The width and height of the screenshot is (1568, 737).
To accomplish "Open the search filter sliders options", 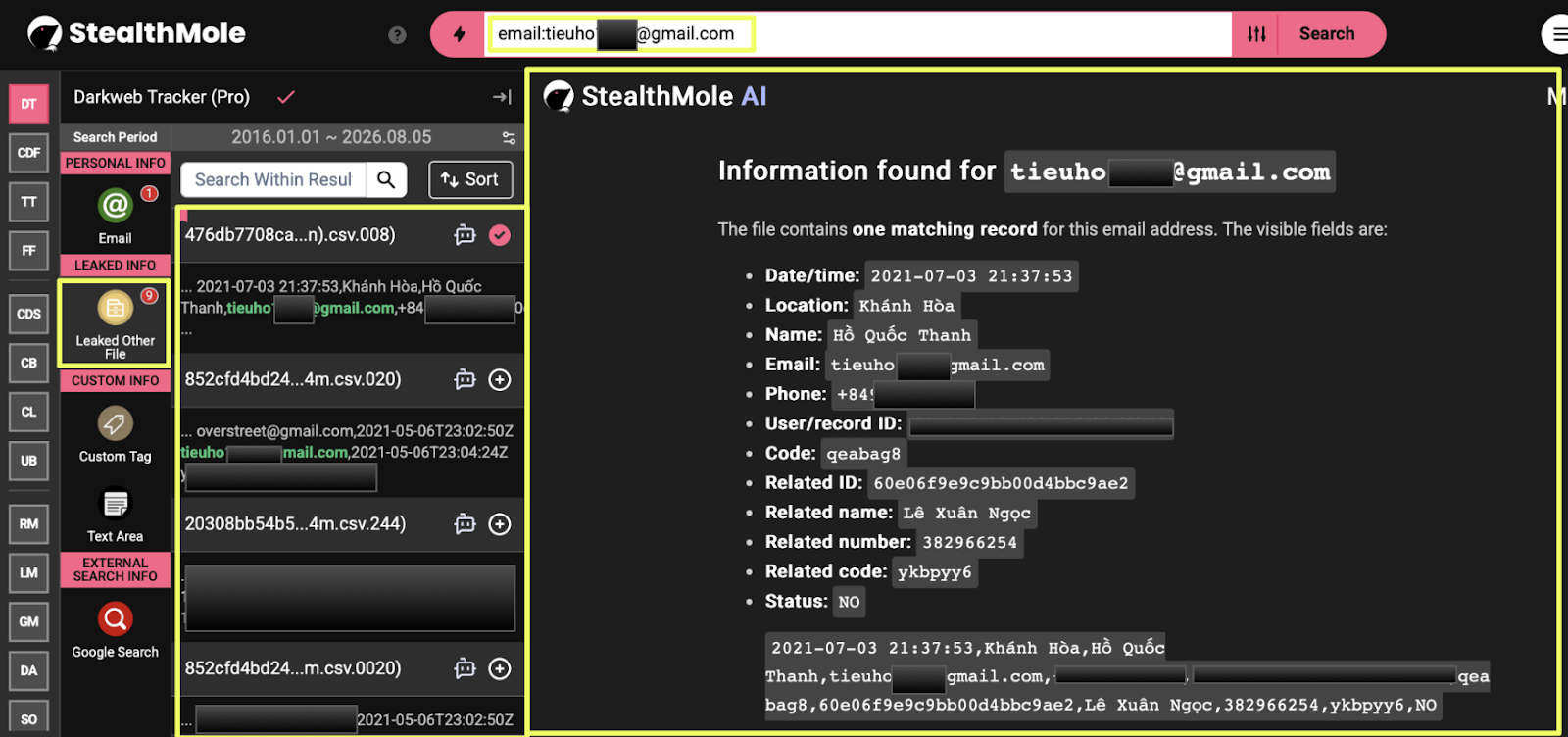I will (x=1256, y=34).
